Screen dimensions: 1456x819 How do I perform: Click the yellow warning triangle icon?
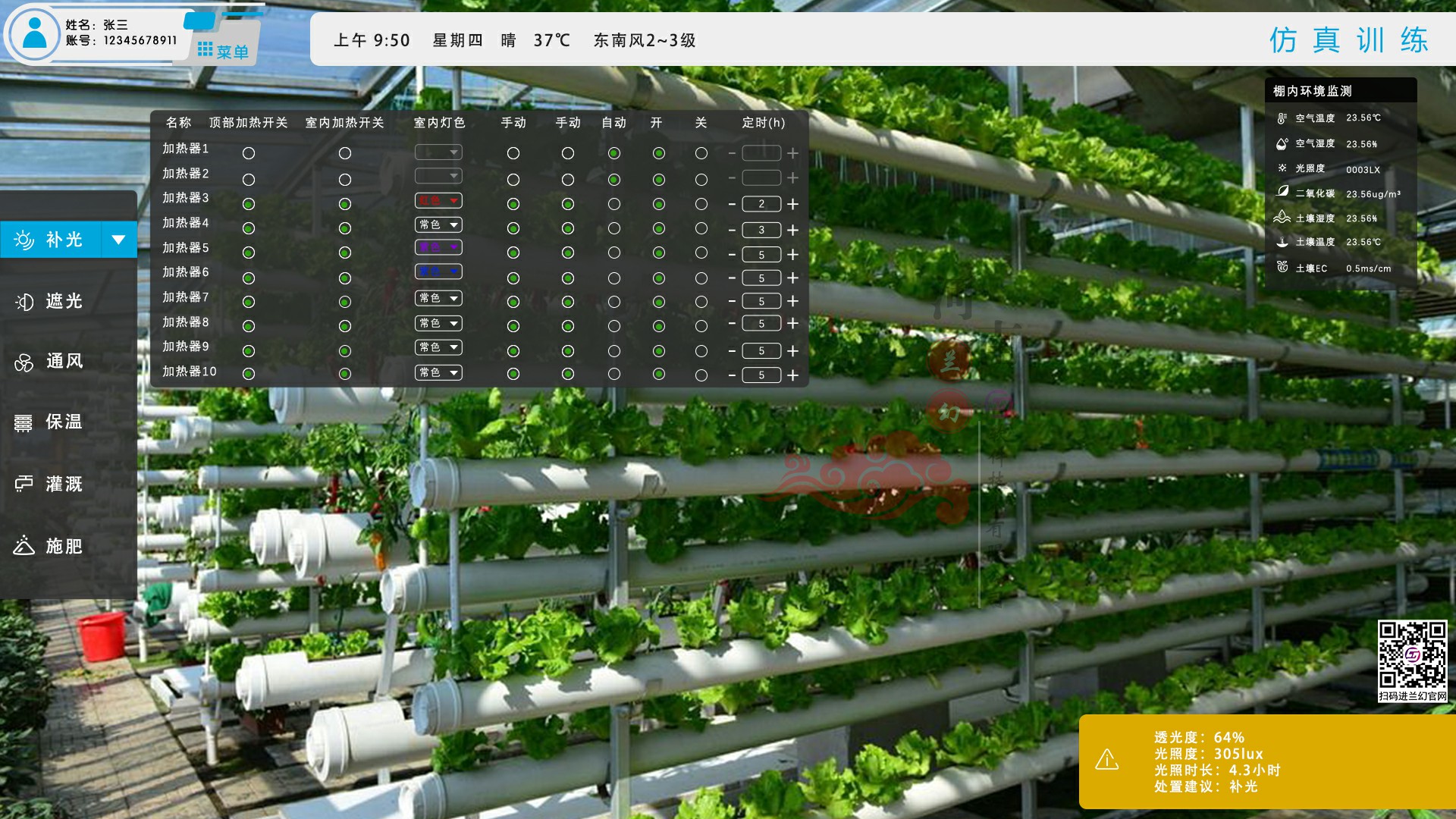pyautogui.click(x=1107, y=759)
